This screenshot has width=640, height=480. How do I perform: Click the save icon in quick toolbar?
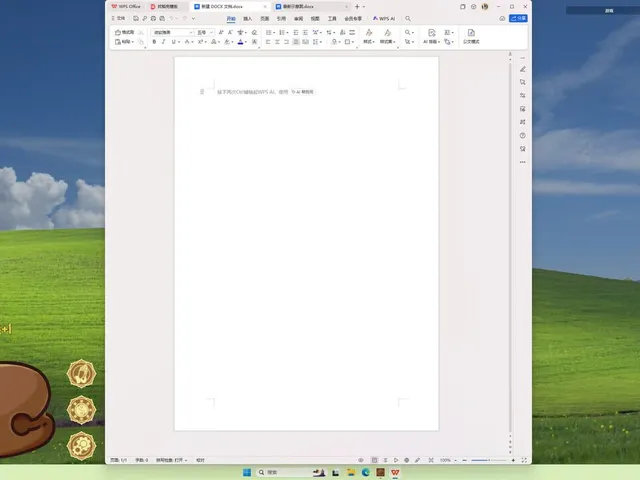136,18
